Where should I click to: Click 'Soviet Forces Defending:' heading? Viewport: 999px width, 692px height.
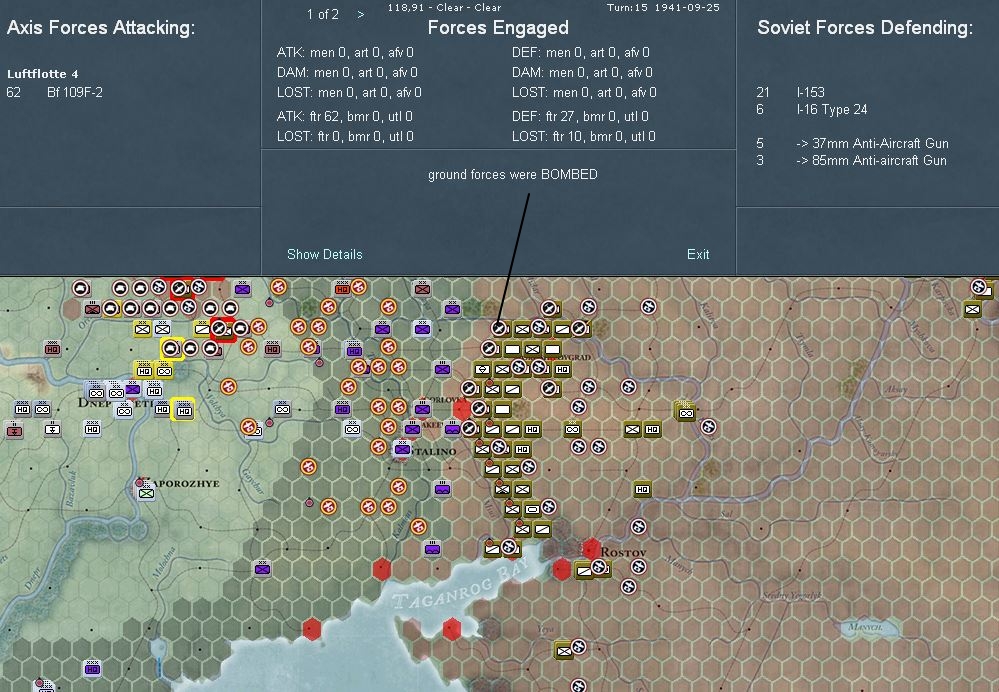865,27
